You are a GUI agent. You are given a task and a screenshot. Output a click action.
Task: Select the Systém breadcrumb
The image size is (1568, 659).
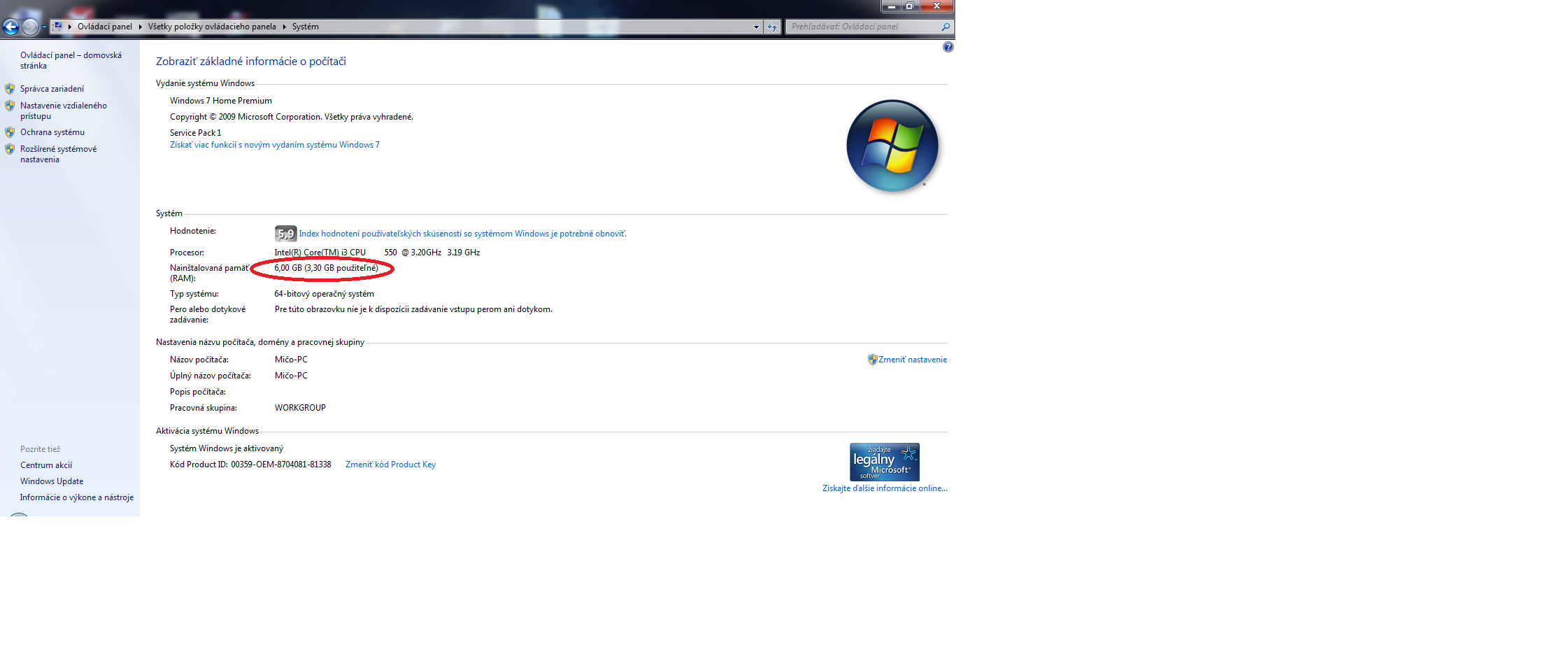[x=306, y=27]
